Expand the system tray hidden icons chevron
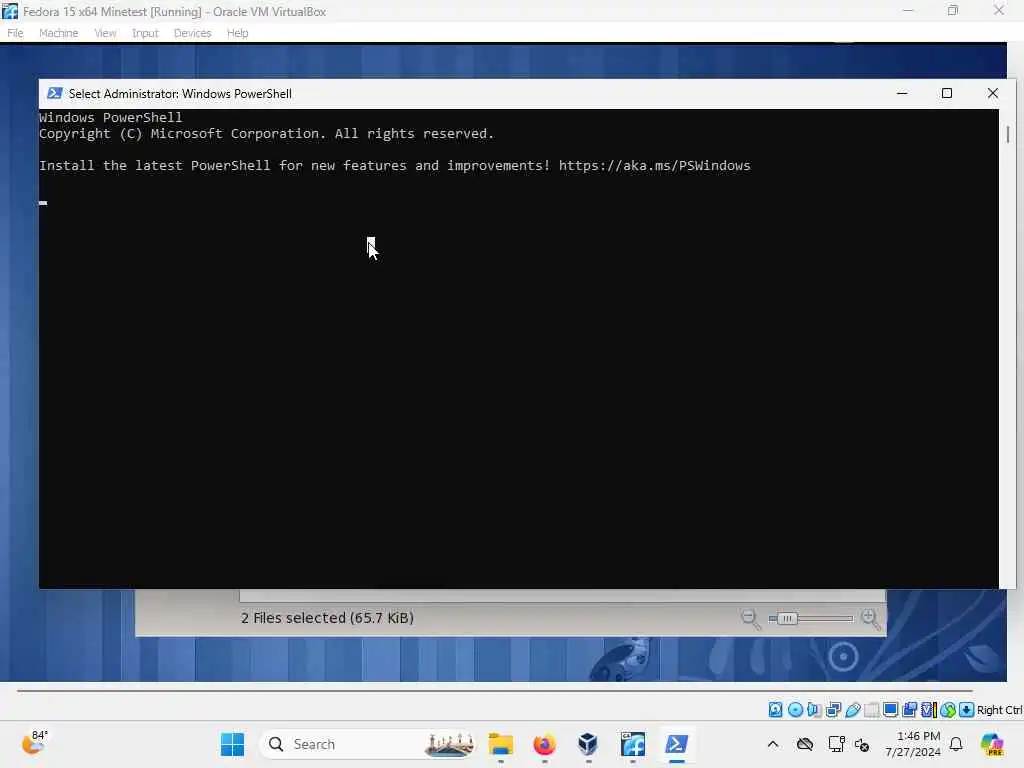The image size is (1024, 768). pyautogui.click(x=773, y=744)
